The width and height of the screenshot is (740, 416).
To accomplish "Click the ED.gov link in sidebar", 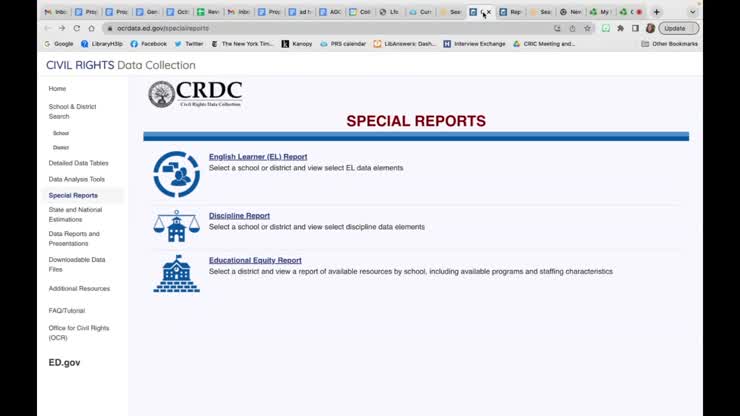I will 64,363.
